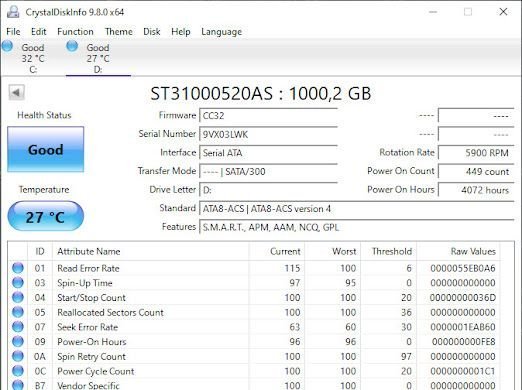Click raw value 0000000036D
The width and height of the screenshot is (522, 390).
pos(463,298)
